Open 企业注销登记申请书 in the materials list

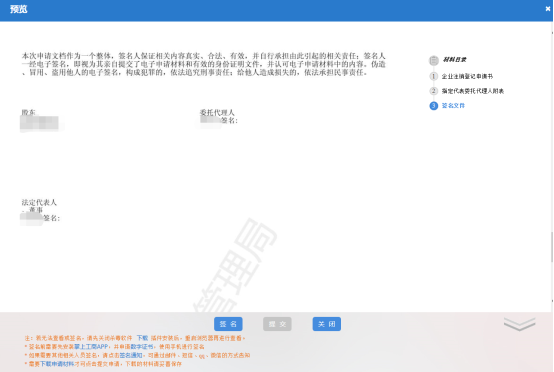tap(467, 76)
